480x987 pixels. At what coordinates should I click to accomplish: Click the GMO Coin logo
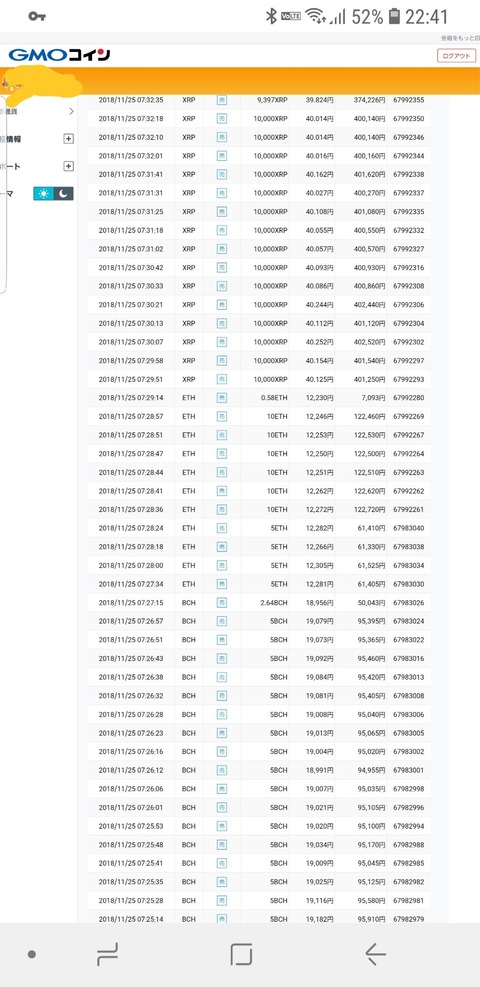coord(59,55)
